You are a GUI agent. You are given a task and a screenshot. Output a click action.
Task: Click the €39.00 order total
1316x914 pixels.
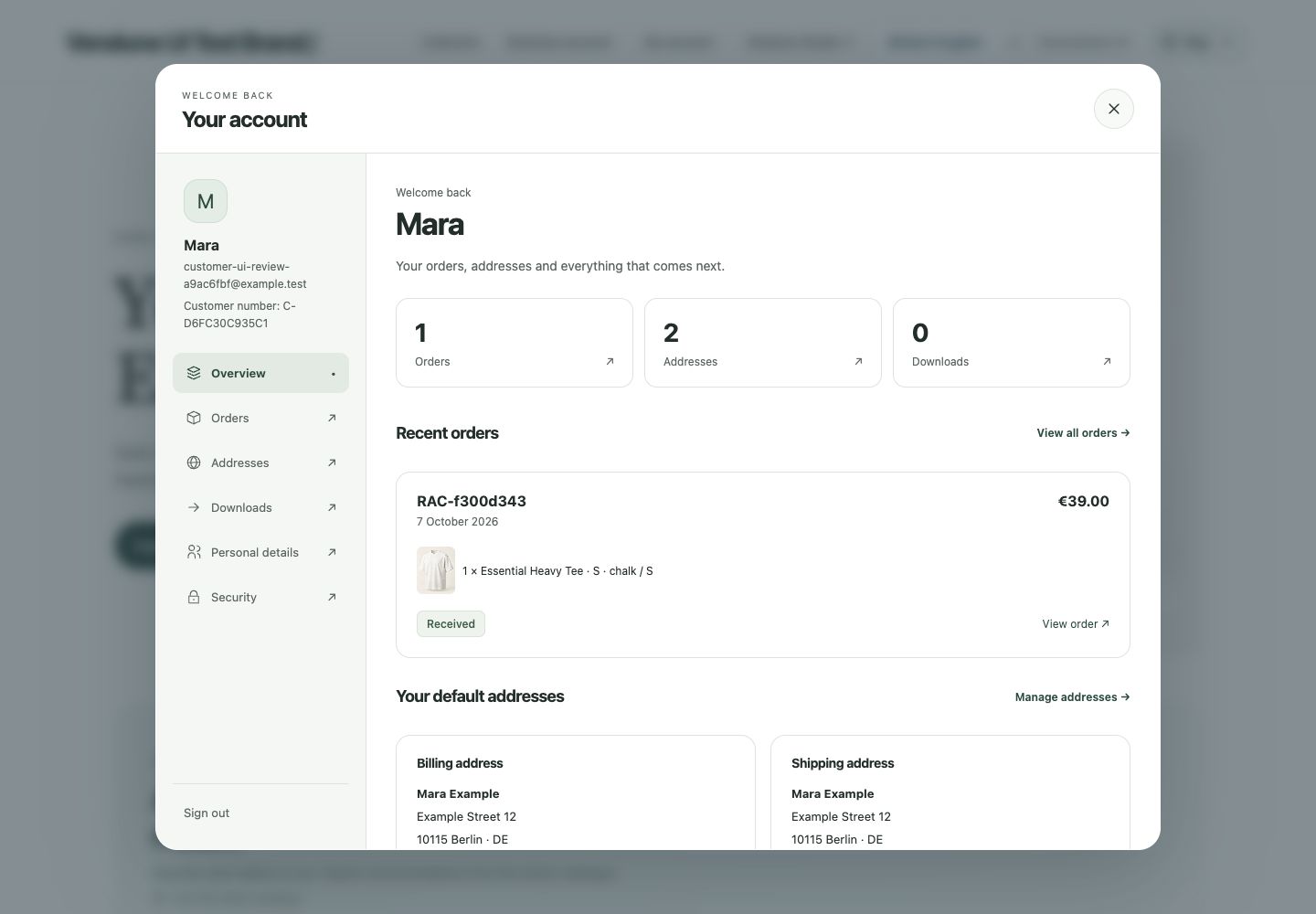click(x=1084, y=501)
